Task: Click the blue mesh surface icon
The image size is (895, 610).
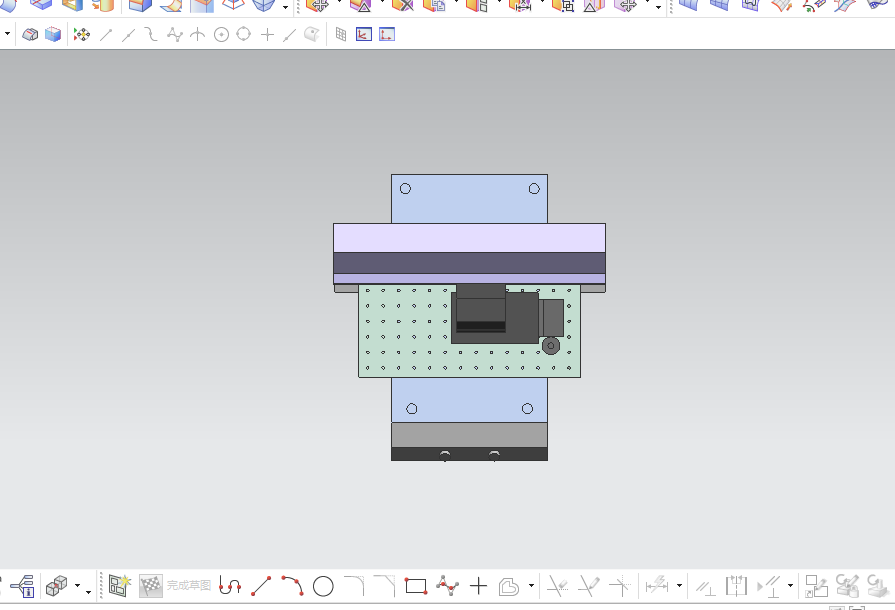Action: point(719,5)
